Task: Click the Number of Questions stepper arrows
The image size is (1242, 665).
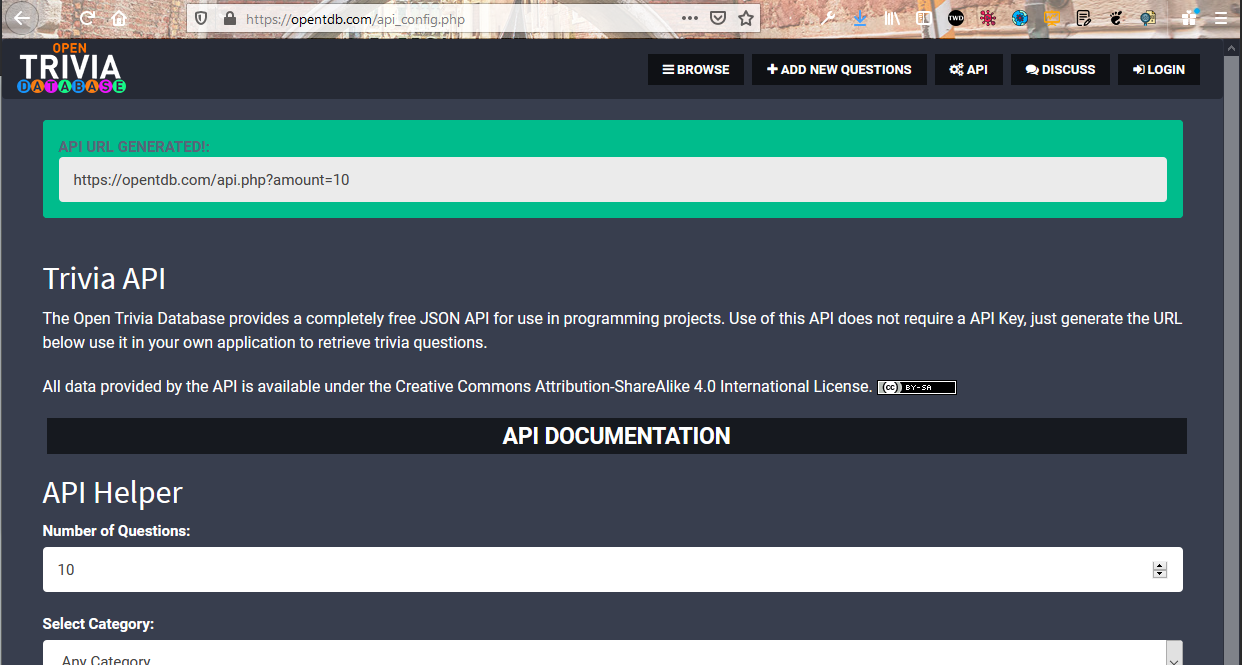Action: (x=1160, y=570)
